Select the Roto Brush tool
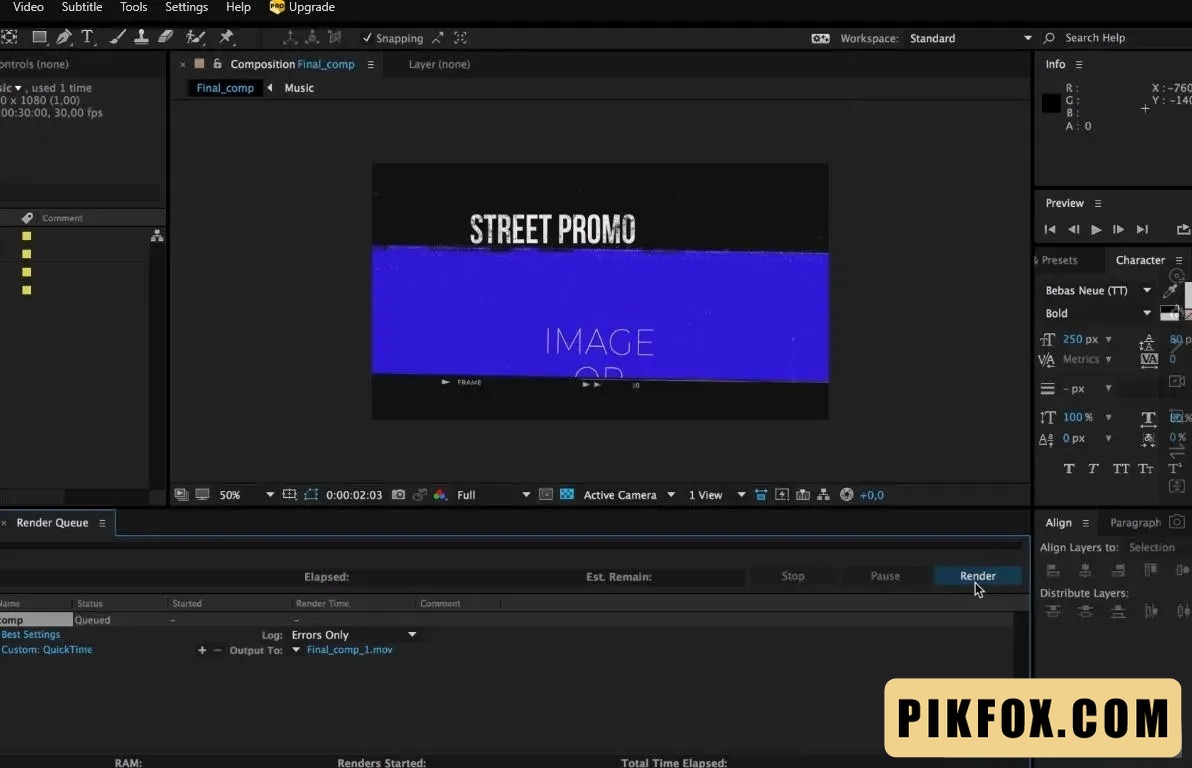1192x768 pixels. tap(195, 37)
